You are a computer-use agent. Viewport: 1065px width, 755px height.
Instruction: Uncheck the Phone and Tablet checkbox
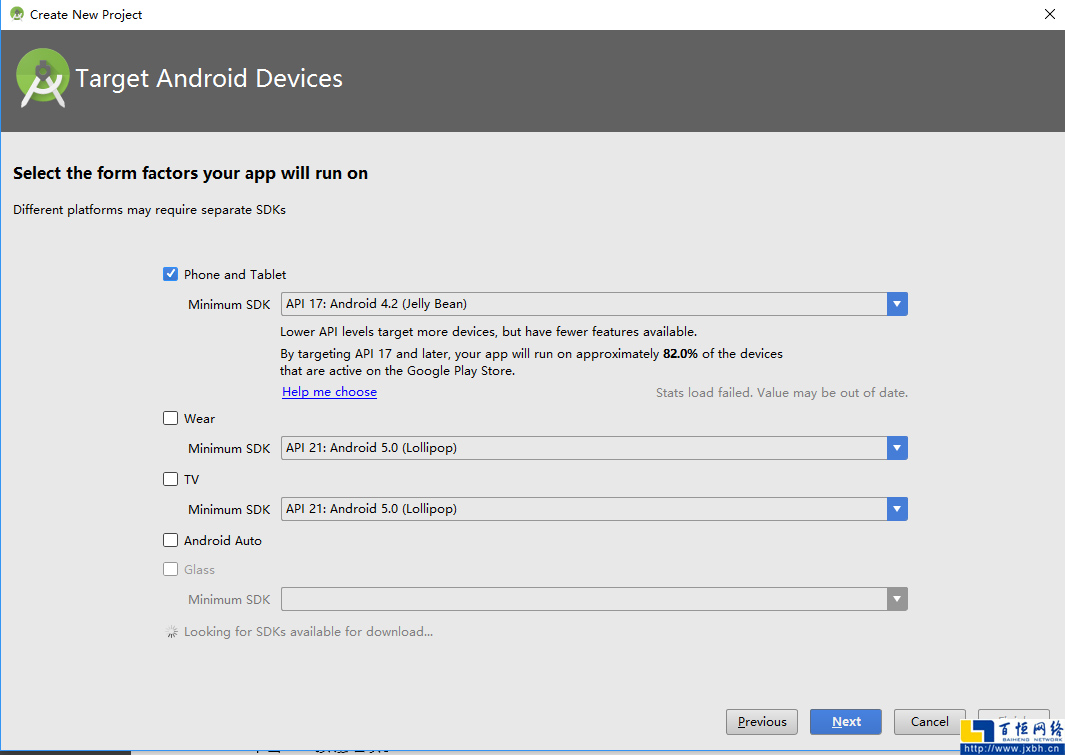click(x=171, y=274)
